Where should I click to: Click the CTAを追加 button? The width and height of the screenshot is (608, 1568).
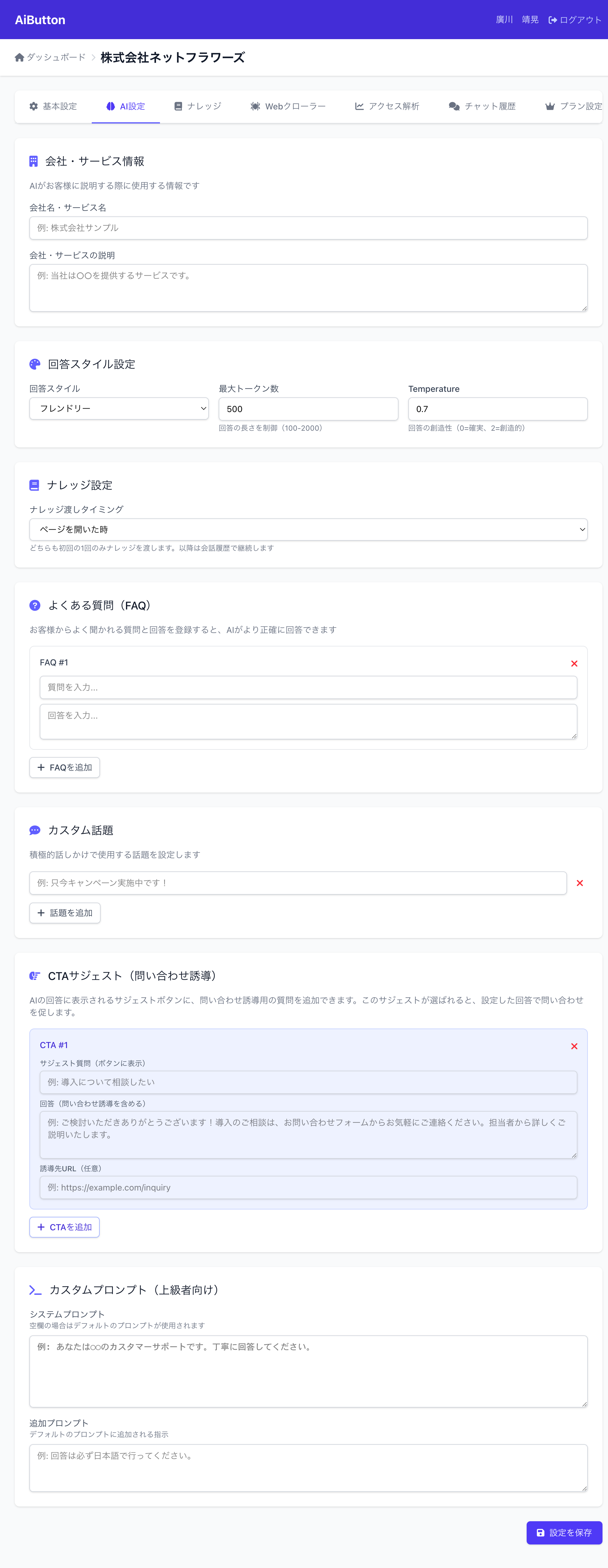[x=64, y=1227]
